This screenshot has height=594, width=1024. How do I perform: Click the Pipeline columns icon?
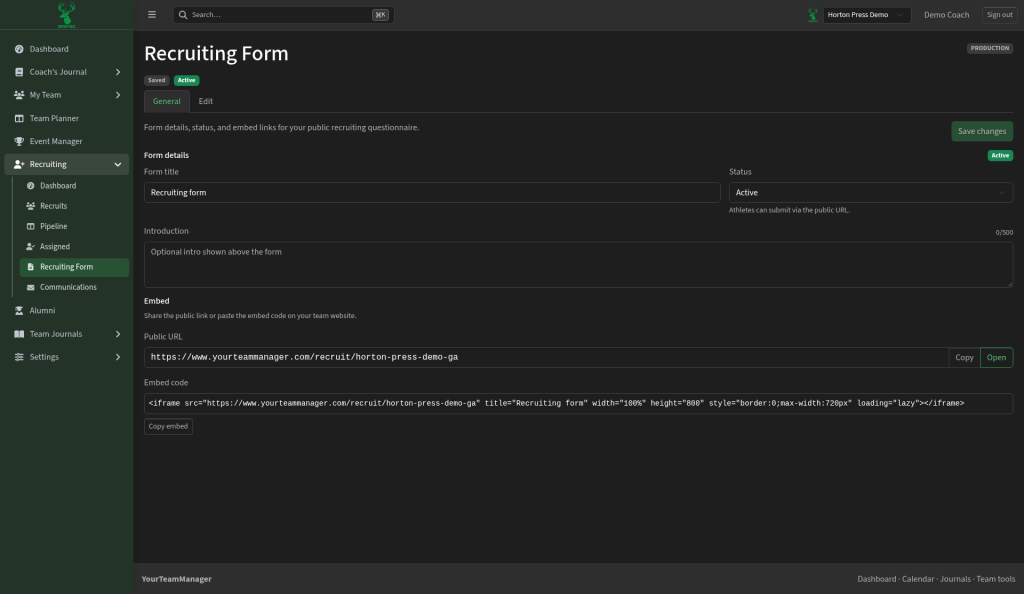click(x=31, y=227)
